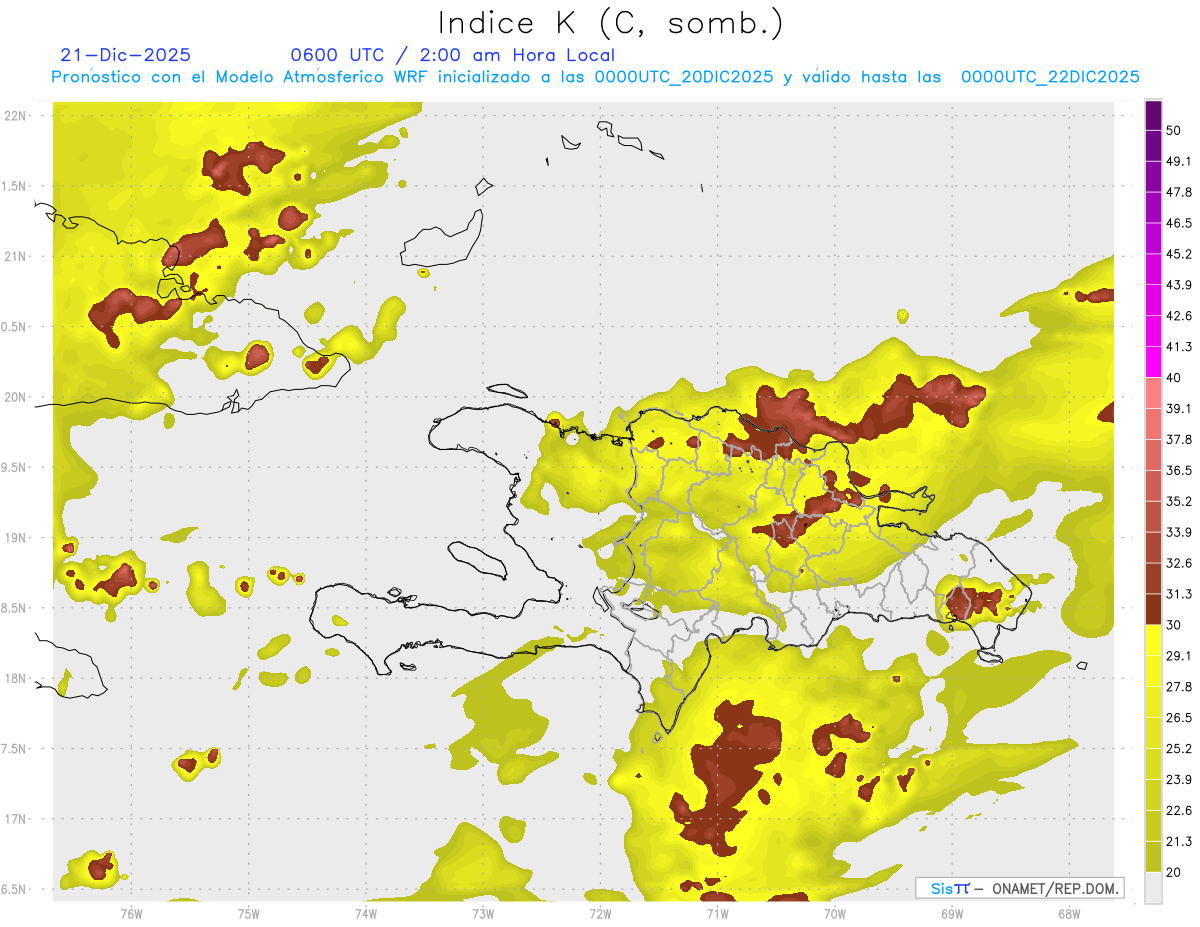Click the dark purple color bar segment above 50
This screenshot has width=1200, height=927.
tap(1154, 115)
